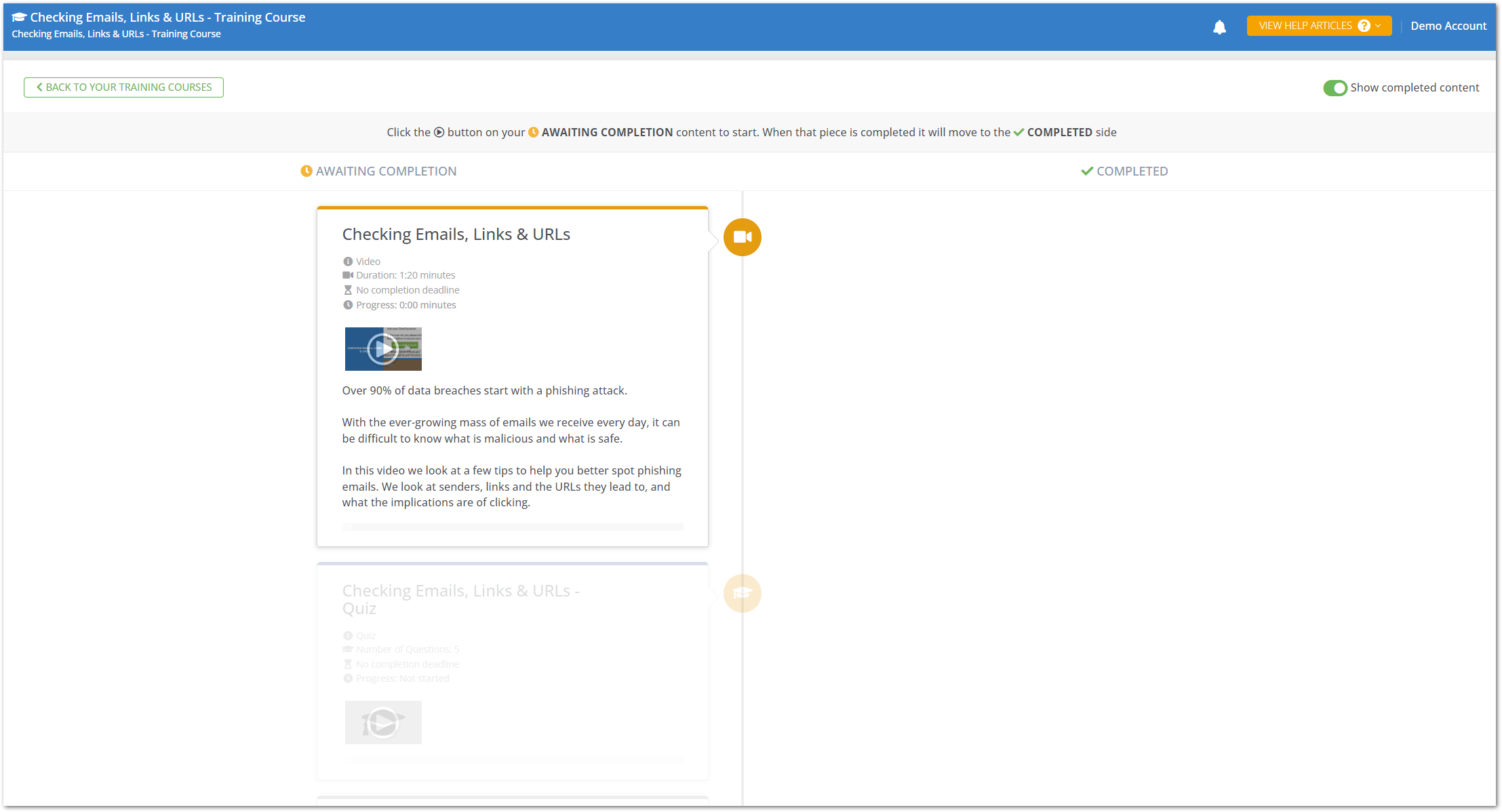
Task: Go back to your training courses
Action: [x=123, y=87]
